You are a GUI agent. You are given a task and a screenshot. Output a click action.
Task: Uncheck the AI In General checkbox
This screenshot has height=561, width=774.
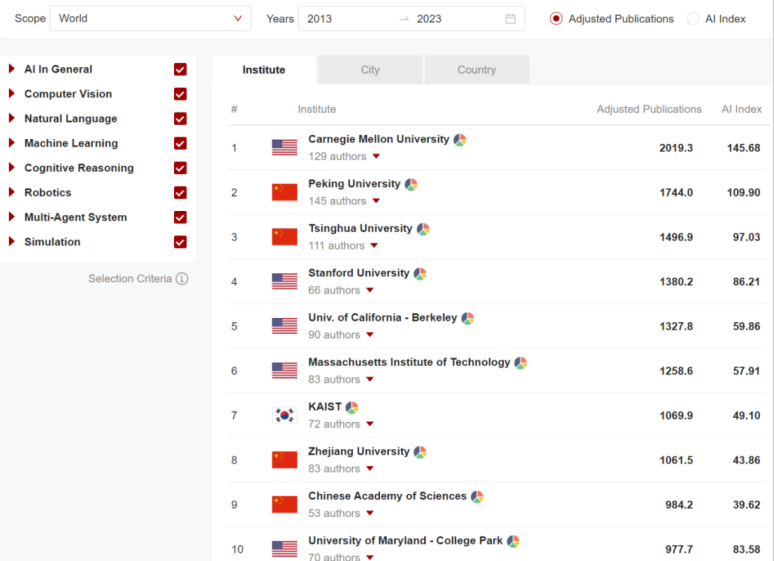[180, 69]
